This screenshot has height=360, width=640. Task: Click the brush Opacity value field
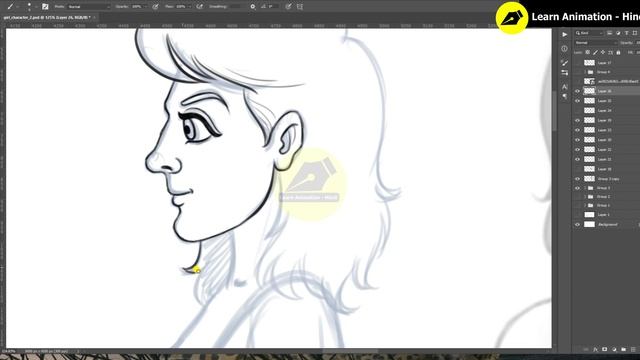[x=137, y=7]
